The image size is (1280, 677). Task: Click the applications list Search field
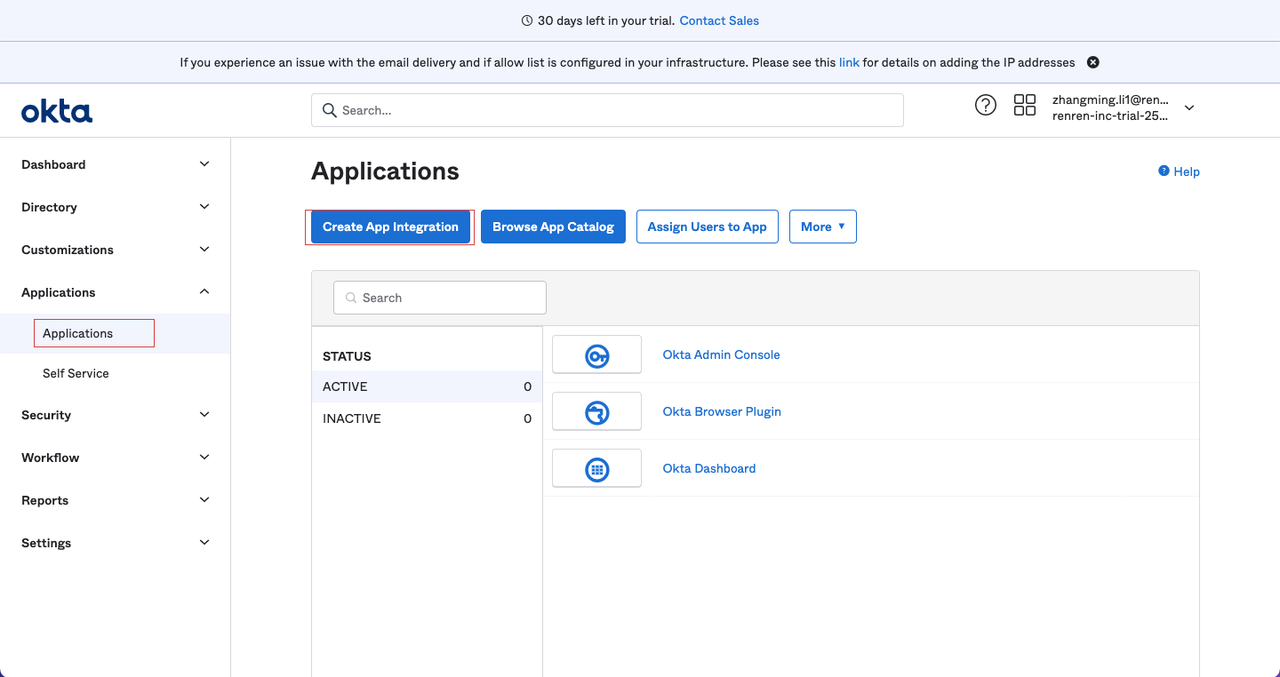(x=440, y=298)
